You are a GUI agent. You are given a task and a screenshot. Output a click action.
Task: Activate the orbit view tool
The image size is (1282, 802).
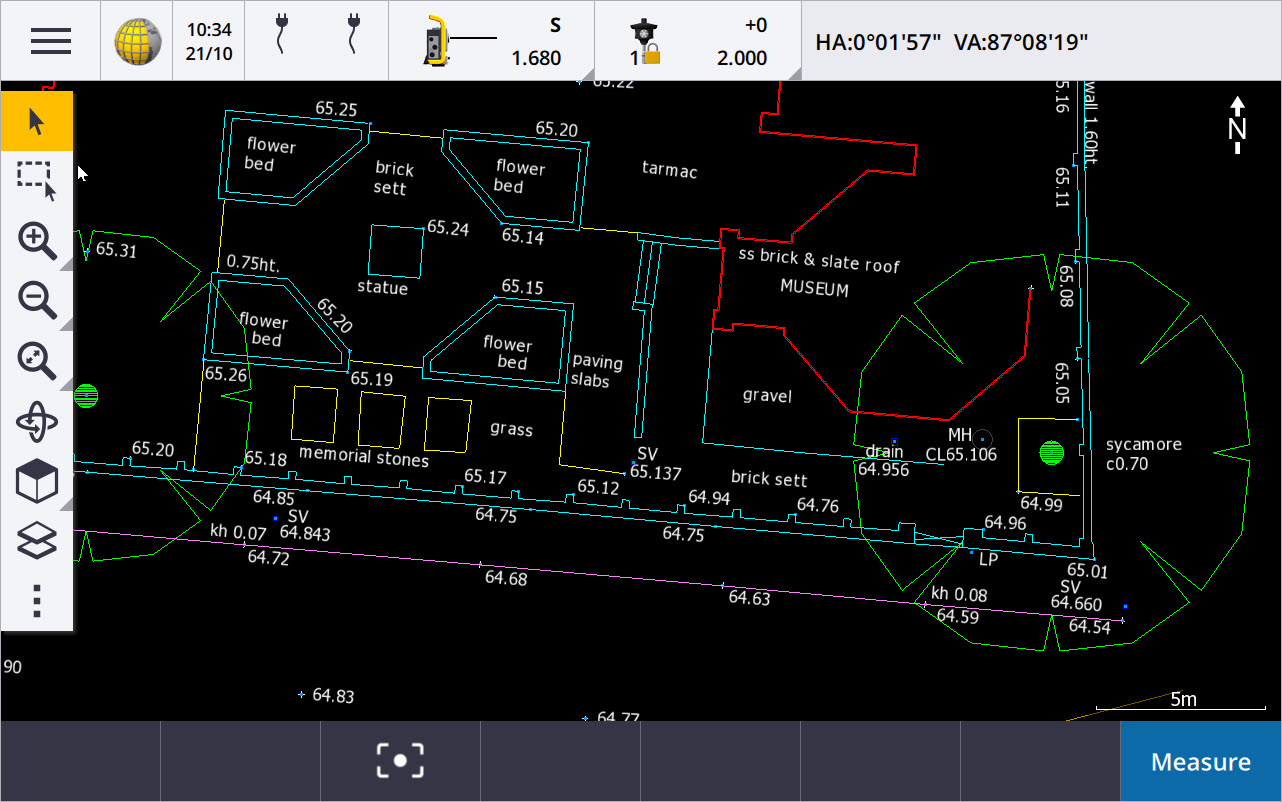(37, 421)
